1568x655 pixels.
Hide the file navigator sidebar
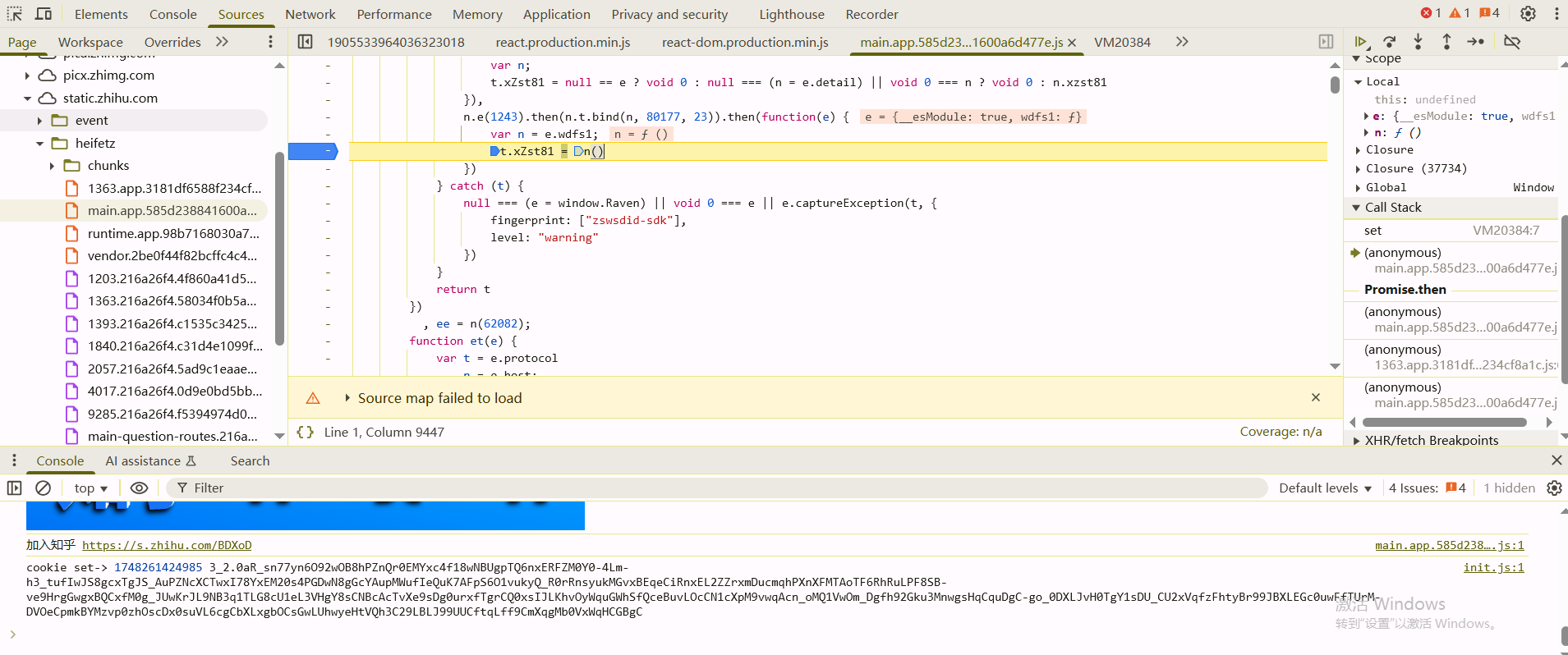(305, 42)
